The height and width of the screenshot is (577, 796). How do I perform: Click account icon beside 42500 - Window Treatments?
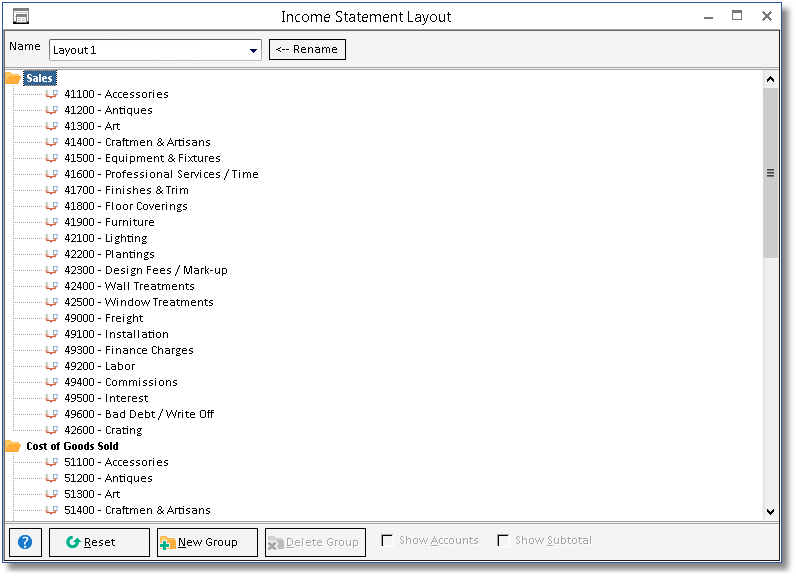click(51, 302)
